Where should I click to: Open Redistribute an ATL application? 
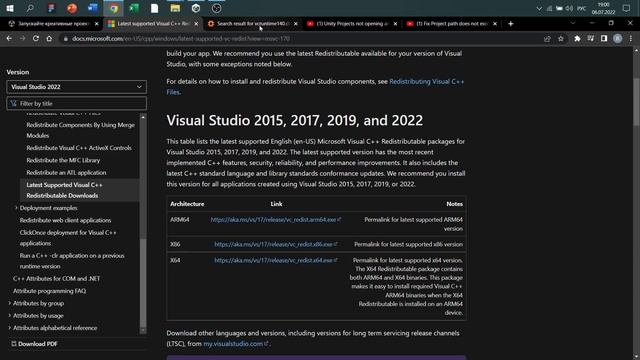pos(66,172)
